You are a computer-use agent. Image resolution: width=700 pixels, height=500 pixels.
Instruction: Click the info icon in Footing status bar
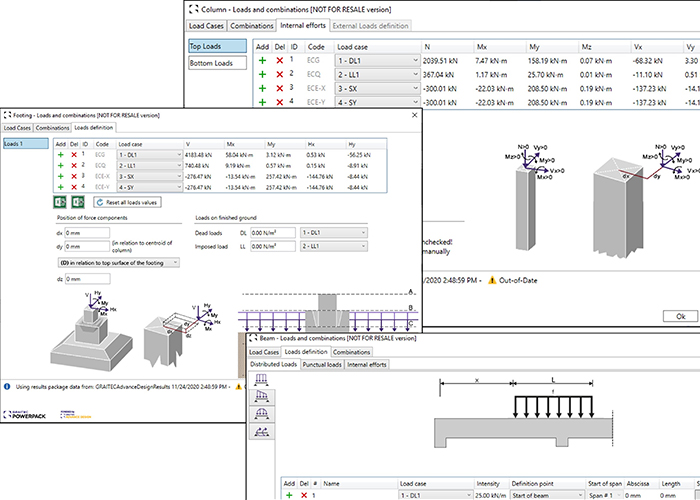tap(7, 387)
